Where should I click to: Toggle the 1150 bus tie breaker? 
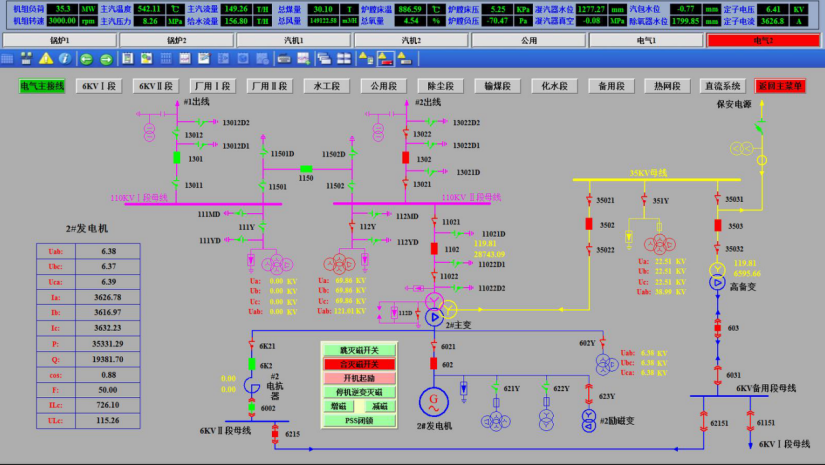coord(306,167)
